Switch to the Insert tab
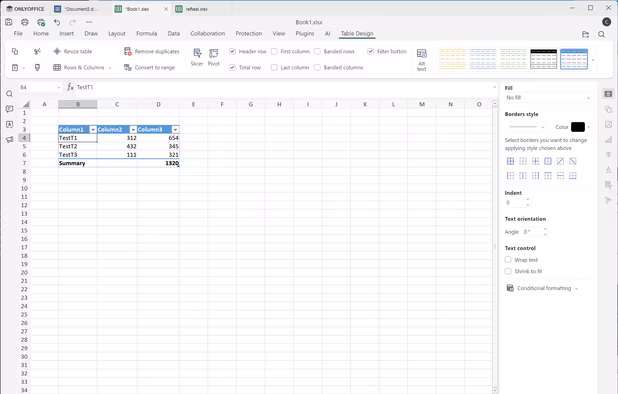The width and height of the screenshot is (618, 394). [x=67, y=33]
